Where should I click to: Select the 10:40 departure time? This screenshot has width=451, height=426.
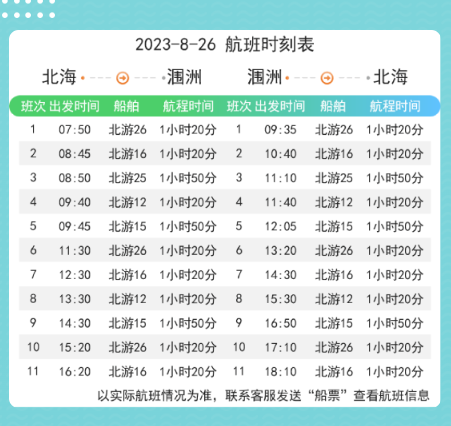click(x=280, y=154)
